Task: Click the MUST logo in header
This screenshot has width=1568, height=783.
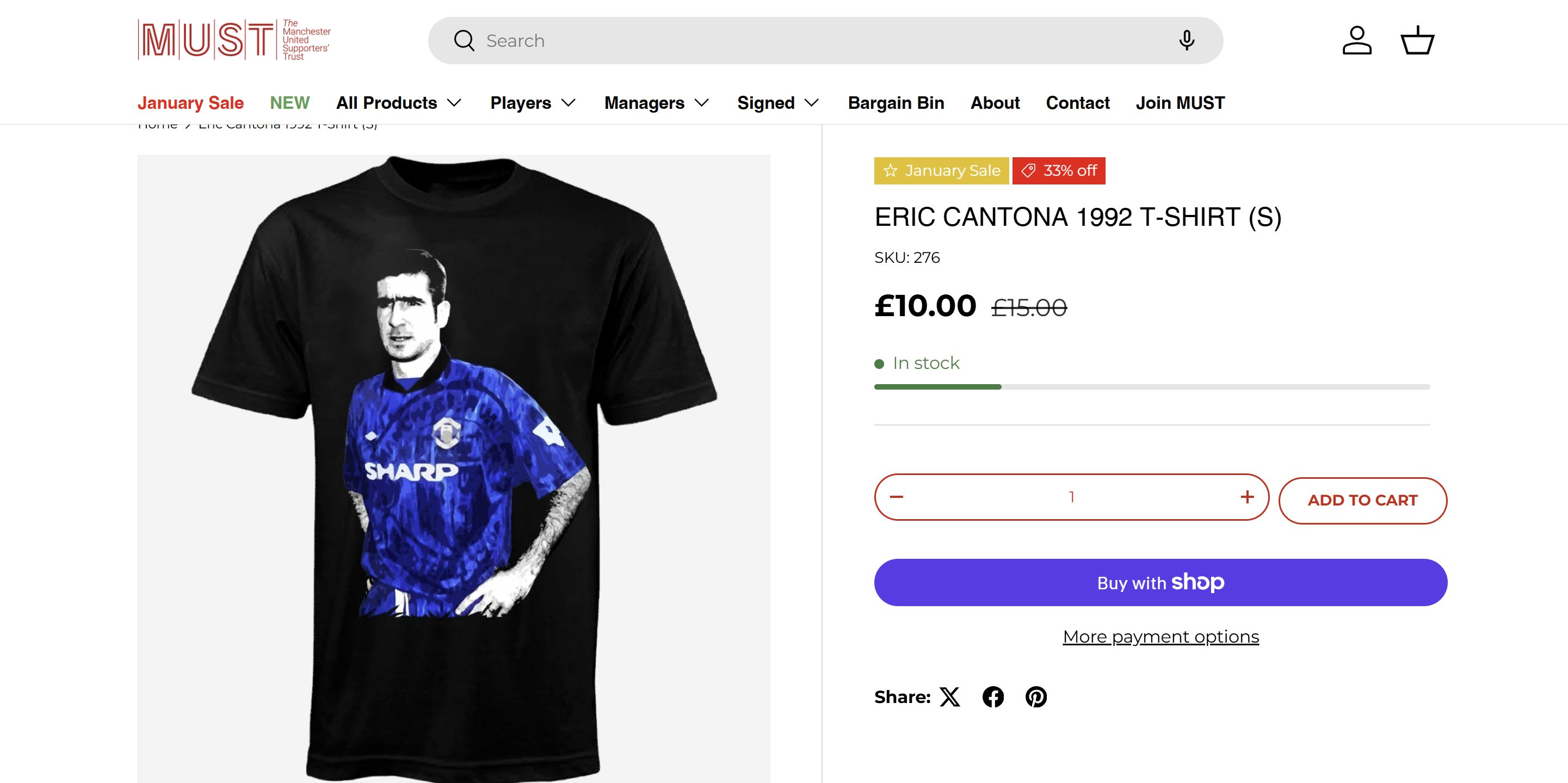Action: (234, 40)
